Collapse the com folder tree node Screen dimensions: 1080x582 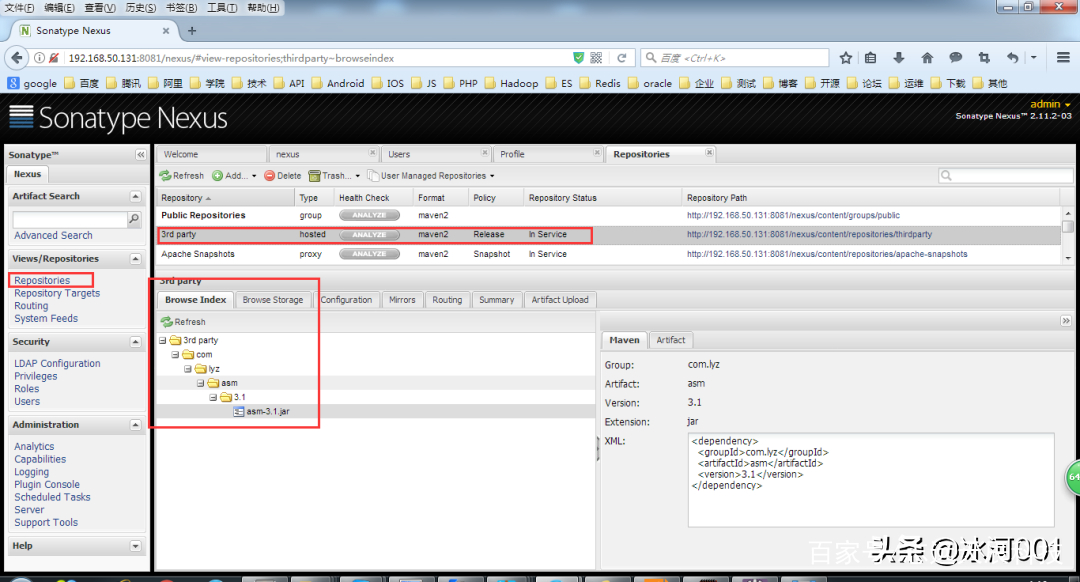point(175,355)
